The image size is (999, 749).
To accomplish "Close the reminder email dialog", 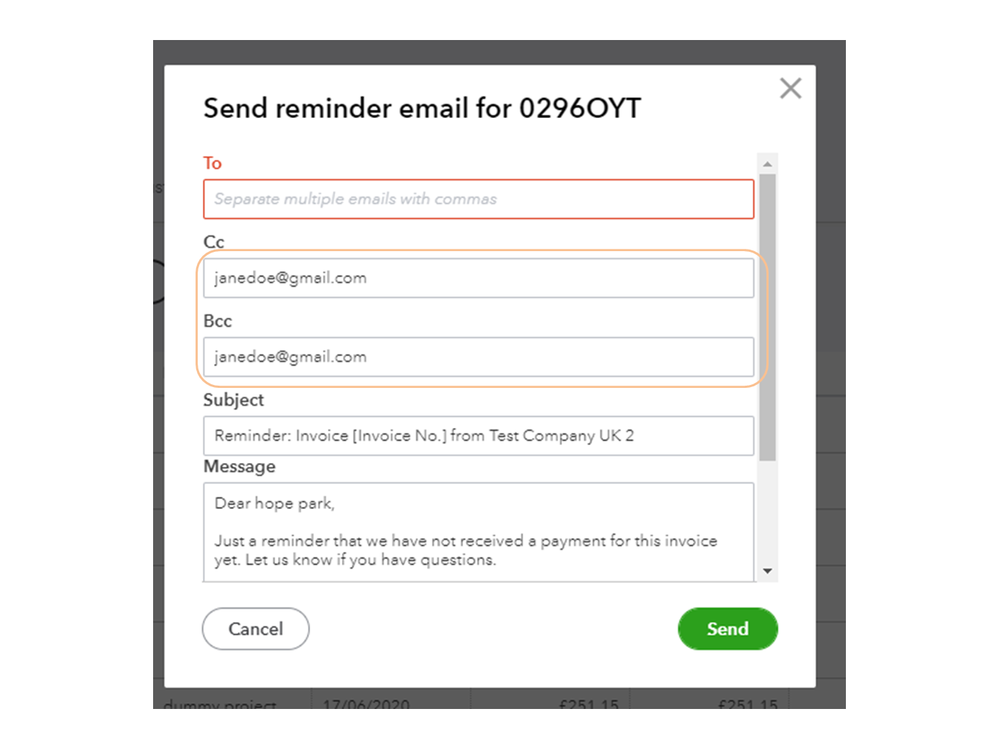I will (790, 89).
